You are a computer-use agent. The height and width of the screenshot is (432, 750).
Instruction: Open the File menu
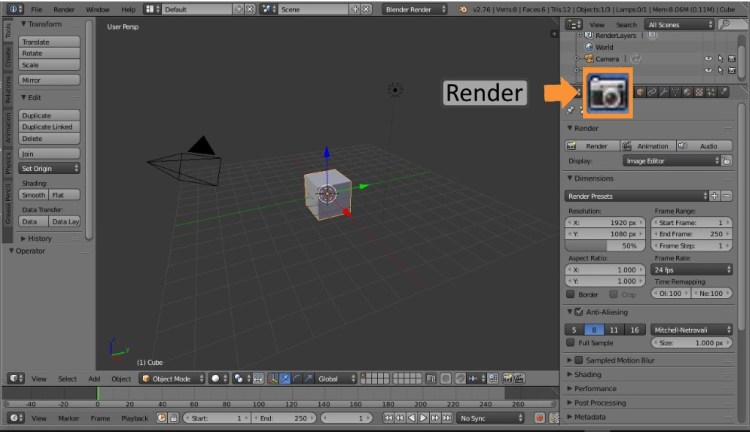(x=36, y=9)
